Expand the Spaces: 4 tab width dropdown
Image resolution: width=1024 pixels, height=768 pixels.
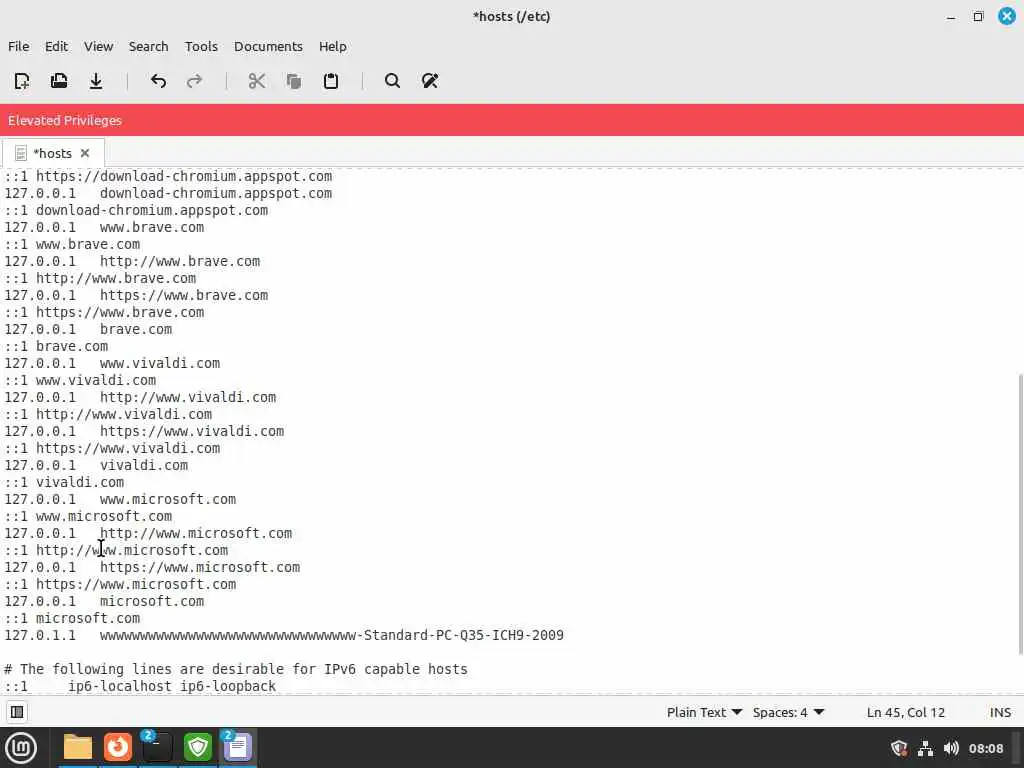[788, 712]
